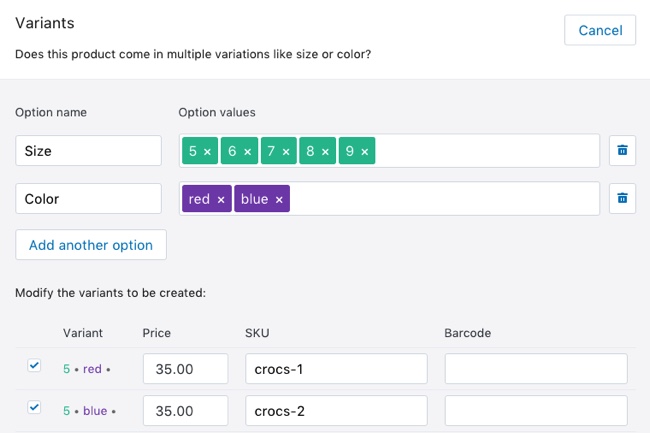Delete the Size option with trash icon

(622, 150)
